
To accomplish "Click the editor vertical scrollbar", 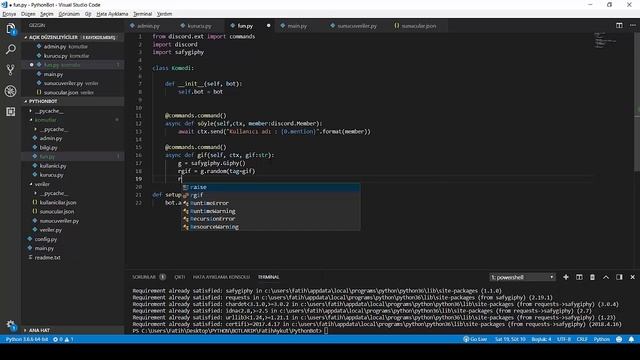I will point(637,102).
